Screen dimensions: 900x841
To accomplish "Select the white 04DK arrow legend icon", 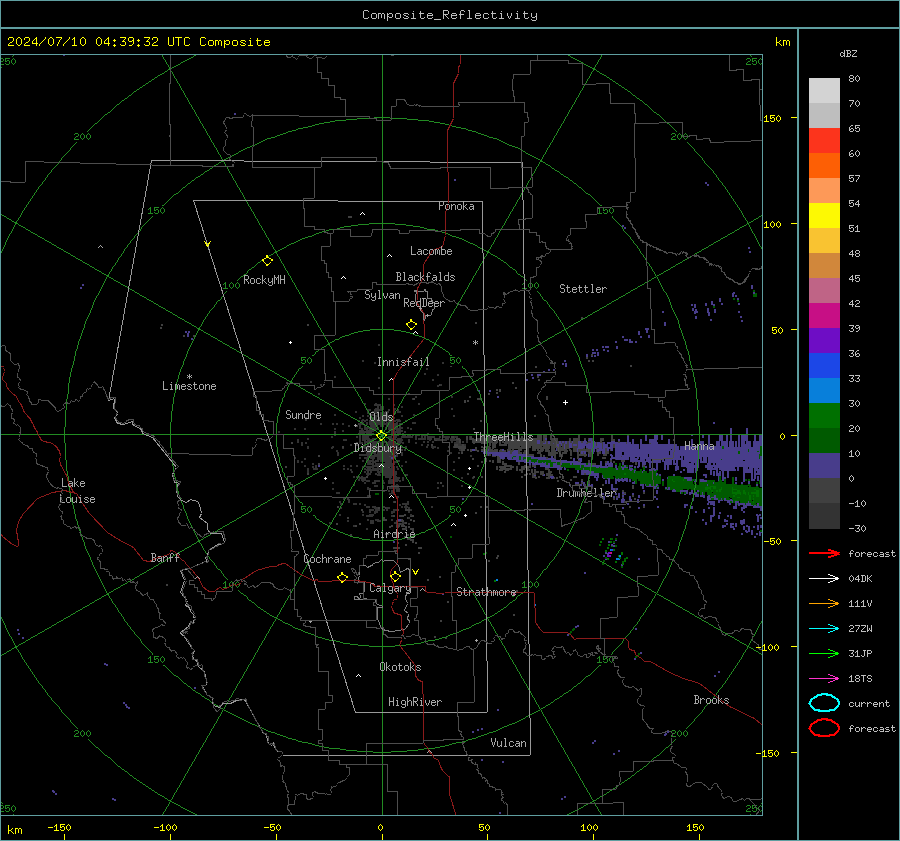I will (x=824, y=579).
